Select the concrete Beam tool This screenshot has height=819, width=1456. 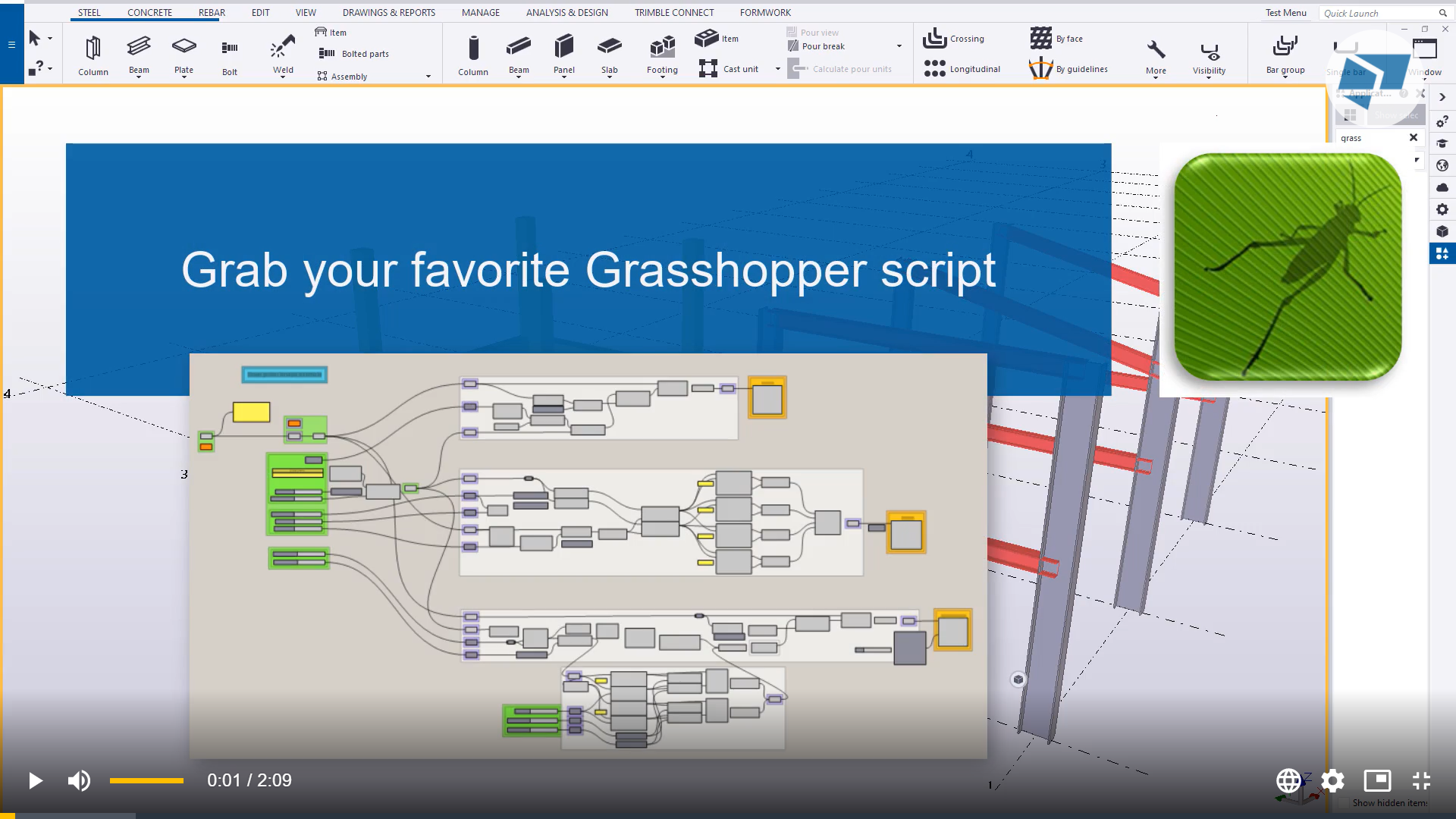point(519,55)
